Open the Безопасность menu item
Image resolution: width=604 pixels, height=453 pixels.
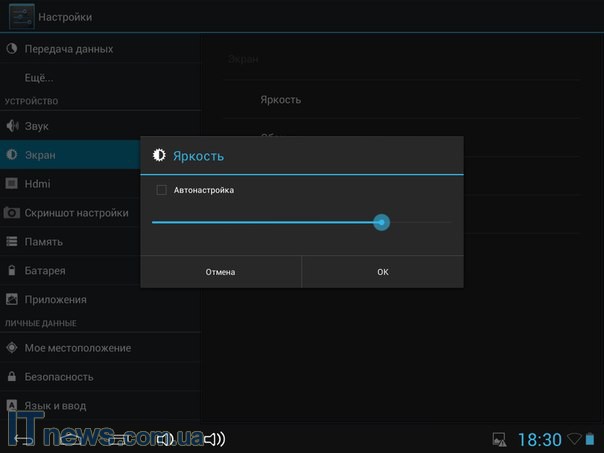click(59, 377)
